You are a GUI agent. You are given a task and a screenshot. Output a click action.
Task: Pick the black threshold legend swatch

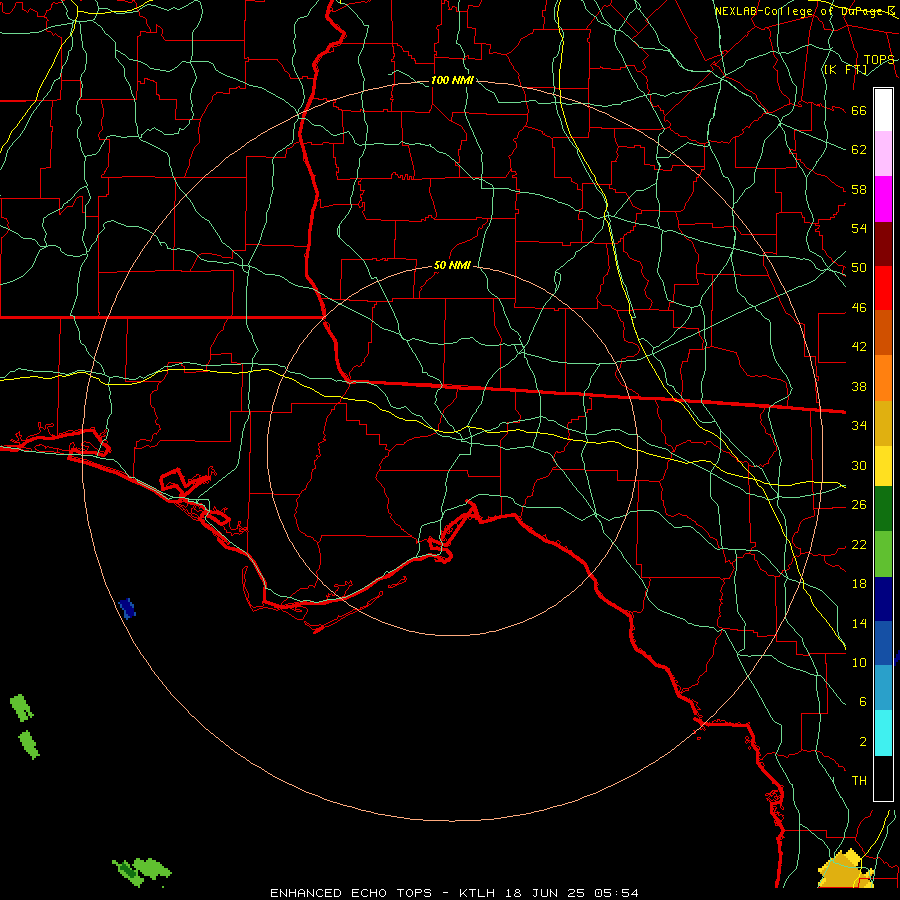coord(883,778)
